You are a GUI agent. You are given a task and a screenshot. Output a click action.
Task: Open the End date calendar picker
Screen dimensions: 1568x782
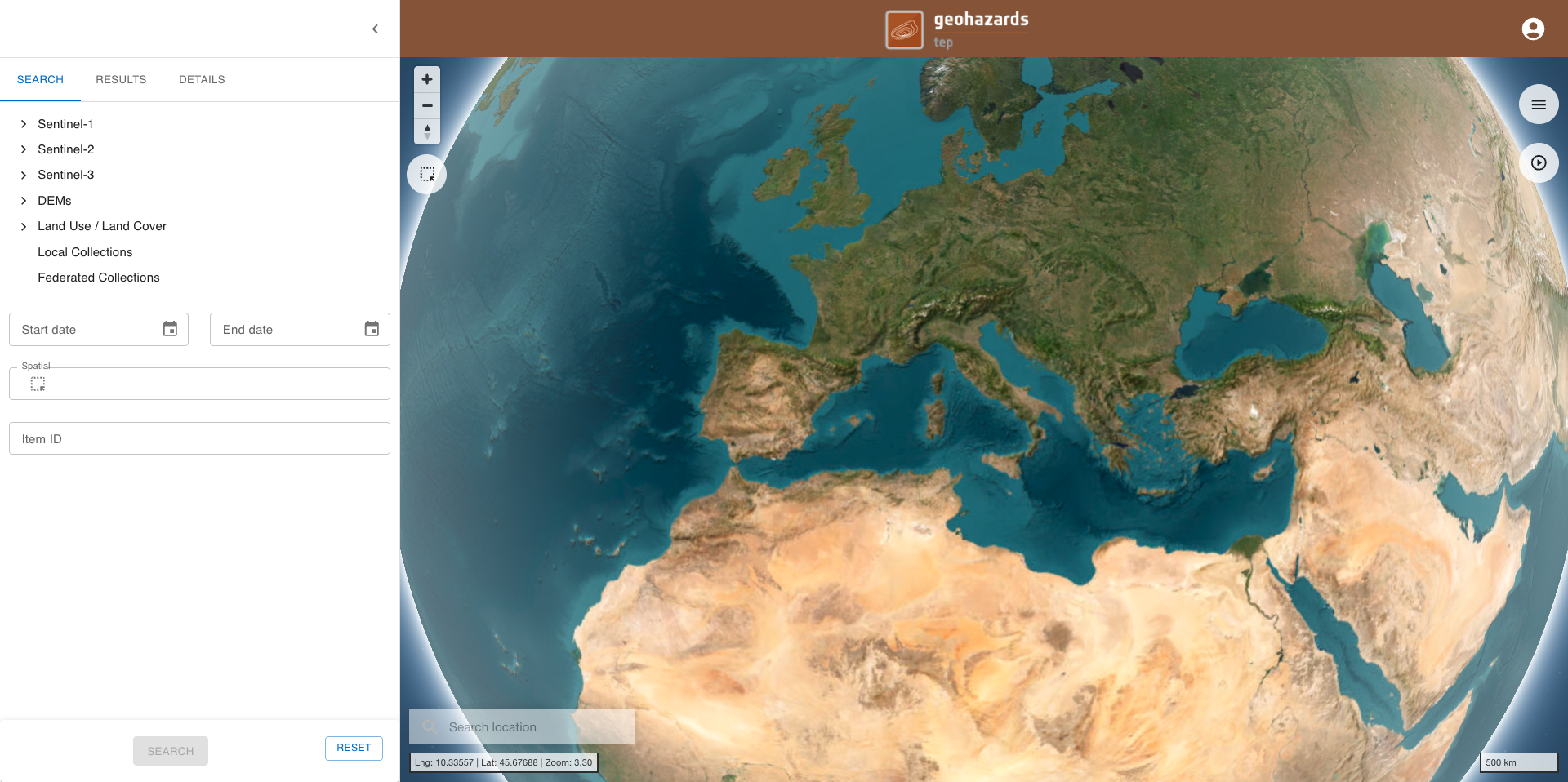(372, 329)
